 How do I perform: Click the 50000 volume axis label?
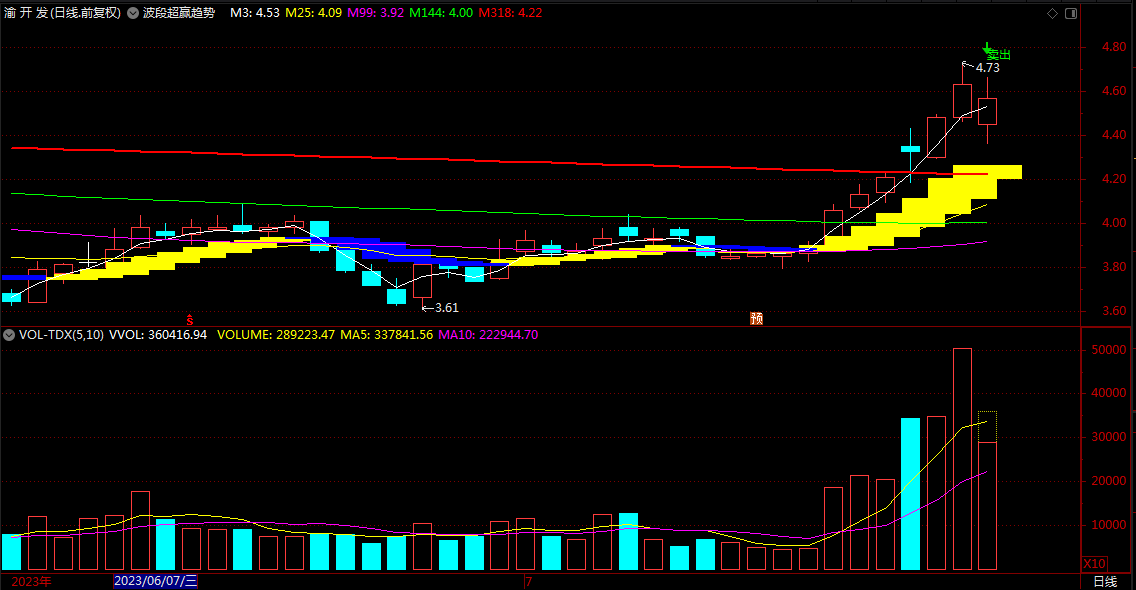point(1108,349)
